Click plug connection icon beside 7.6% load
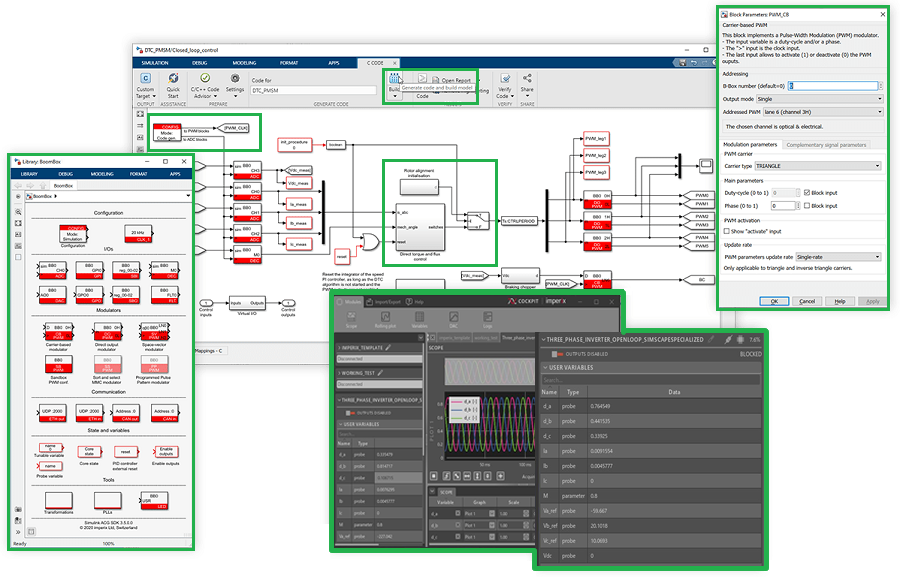 pos(728,339)
